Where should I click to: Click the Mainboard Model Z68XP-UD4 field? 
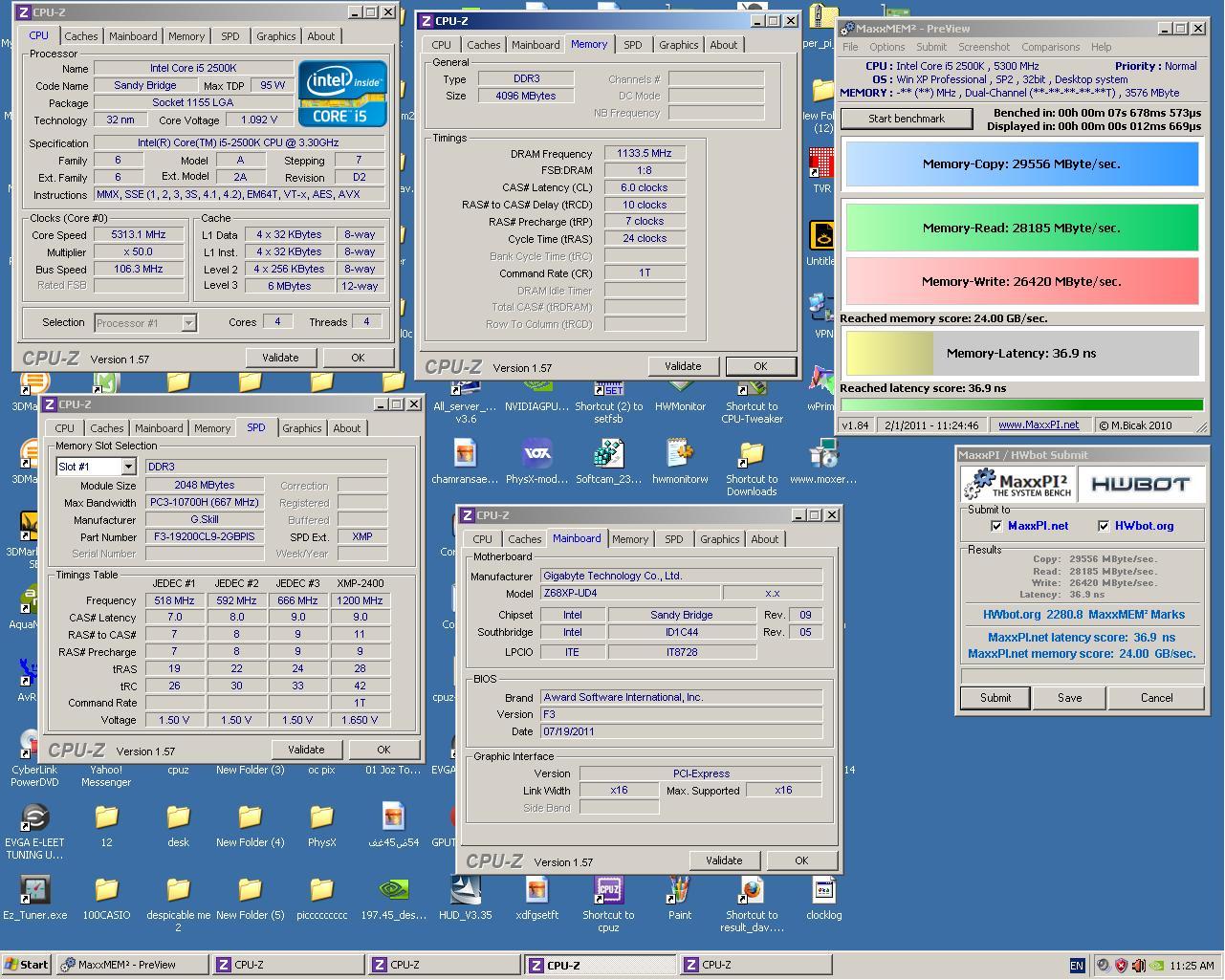[629, 594]
